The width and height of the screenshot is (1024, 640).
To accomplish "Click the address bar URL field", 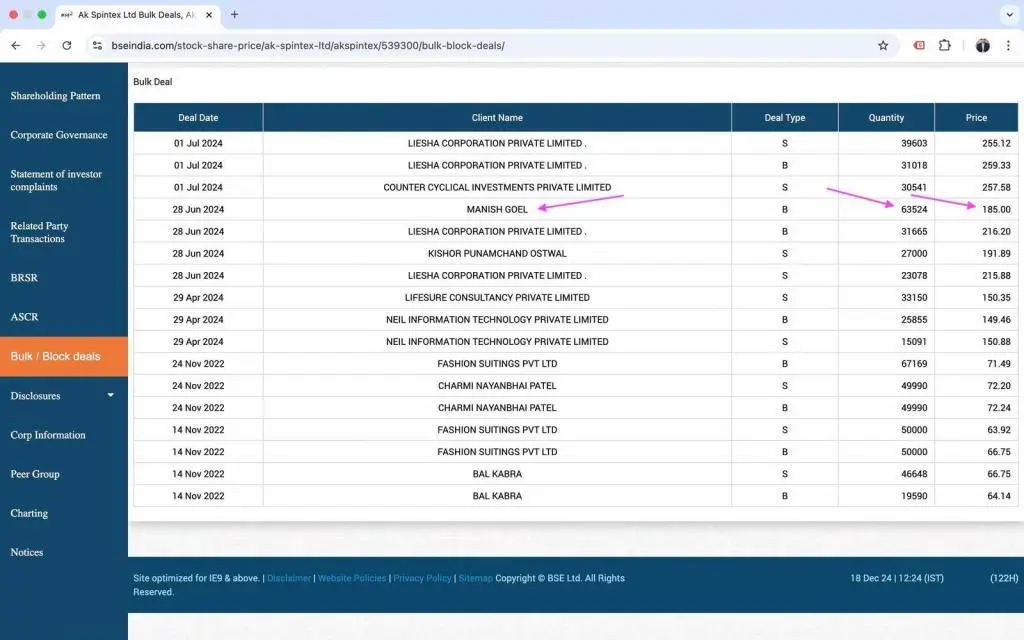I will tap(480, 45).
